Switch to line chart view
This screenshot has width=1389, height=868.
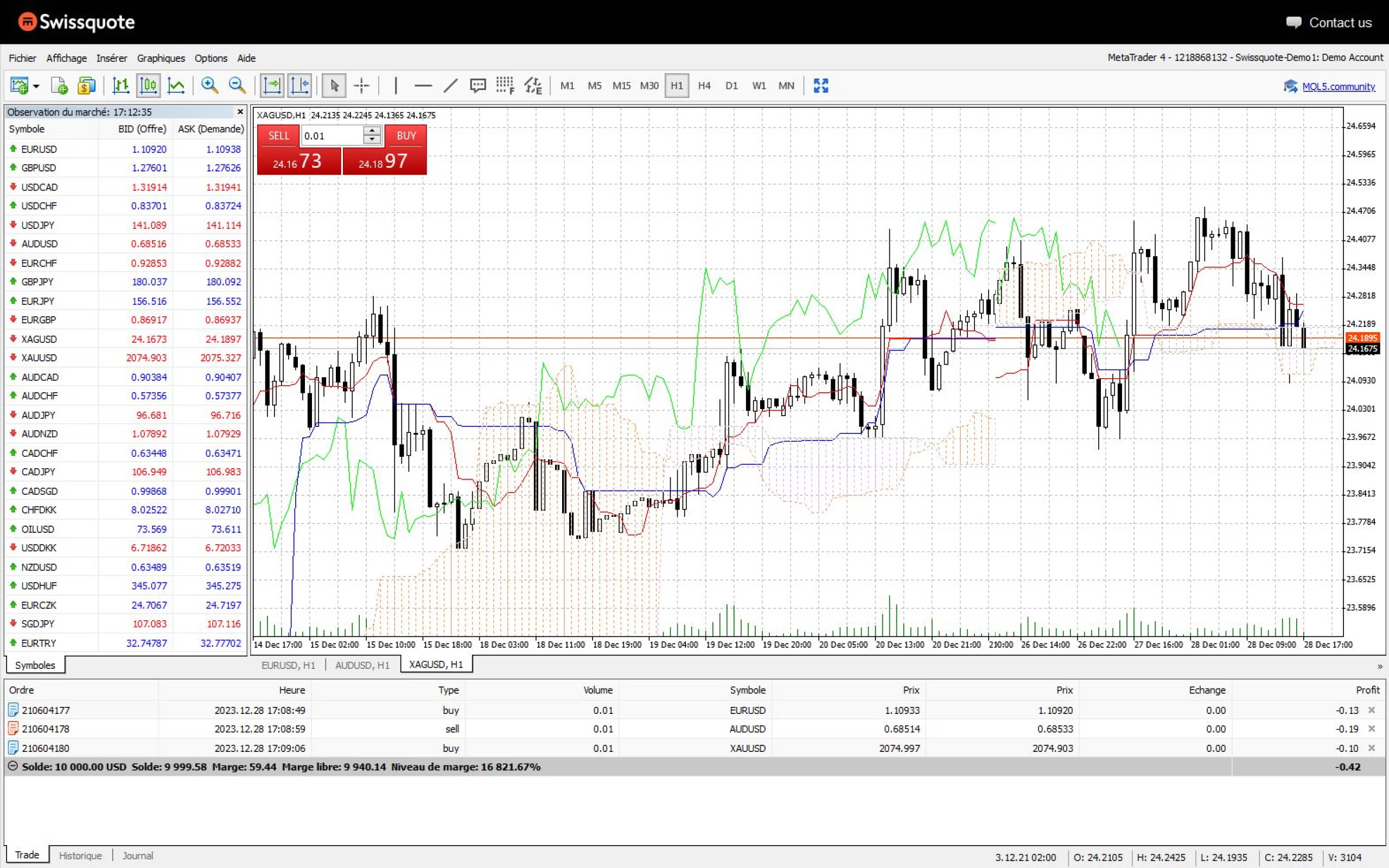[x=176, y=86]
